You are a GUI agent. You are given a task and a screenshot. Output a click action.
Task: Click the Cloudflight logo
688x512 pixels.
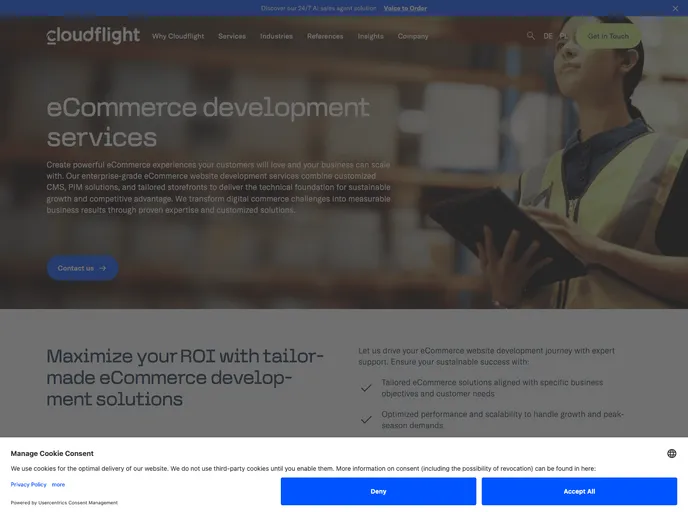(x=93, y=36)
